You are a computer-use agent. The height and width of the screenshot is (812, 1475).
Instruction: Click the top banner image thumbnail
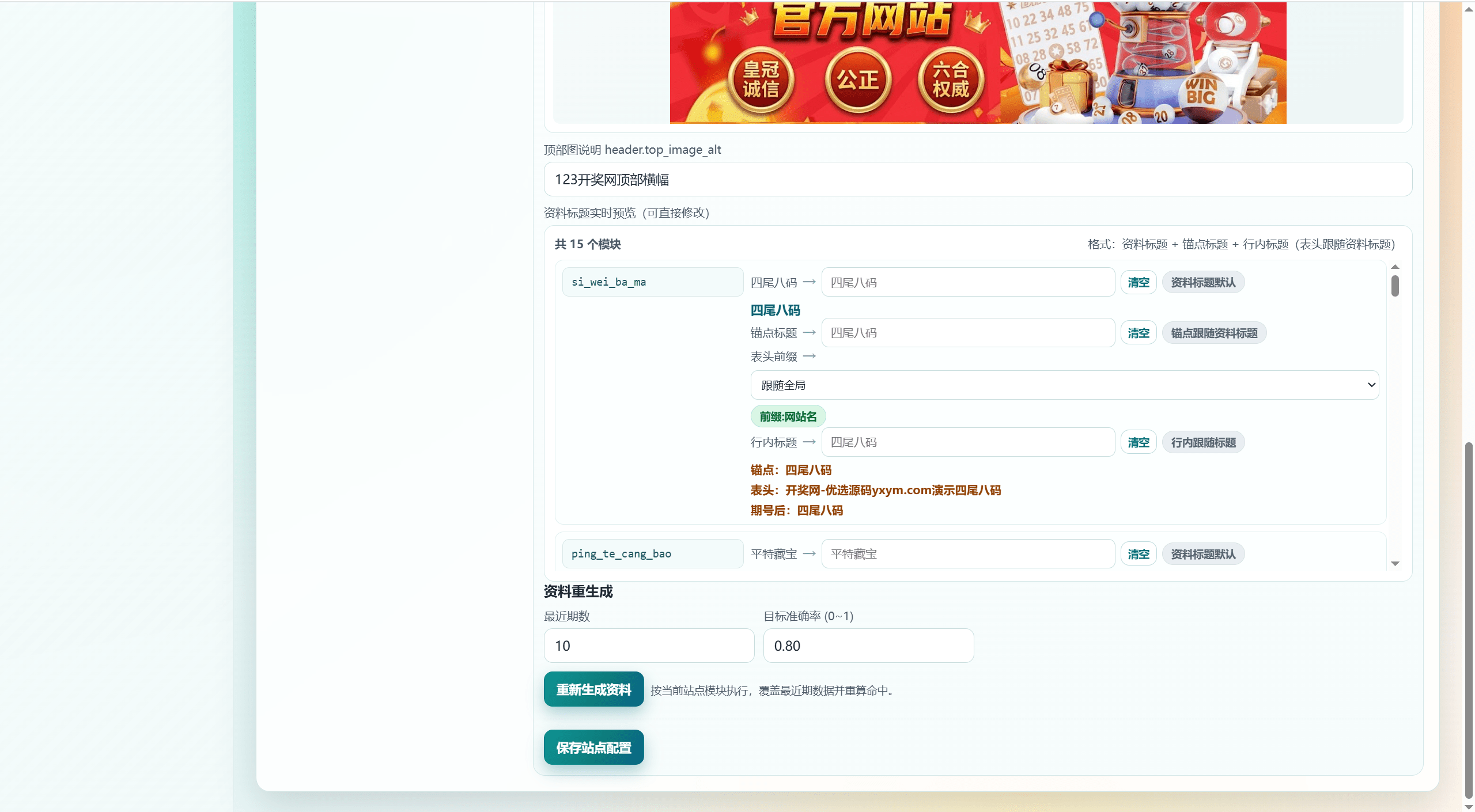point(978,62)
